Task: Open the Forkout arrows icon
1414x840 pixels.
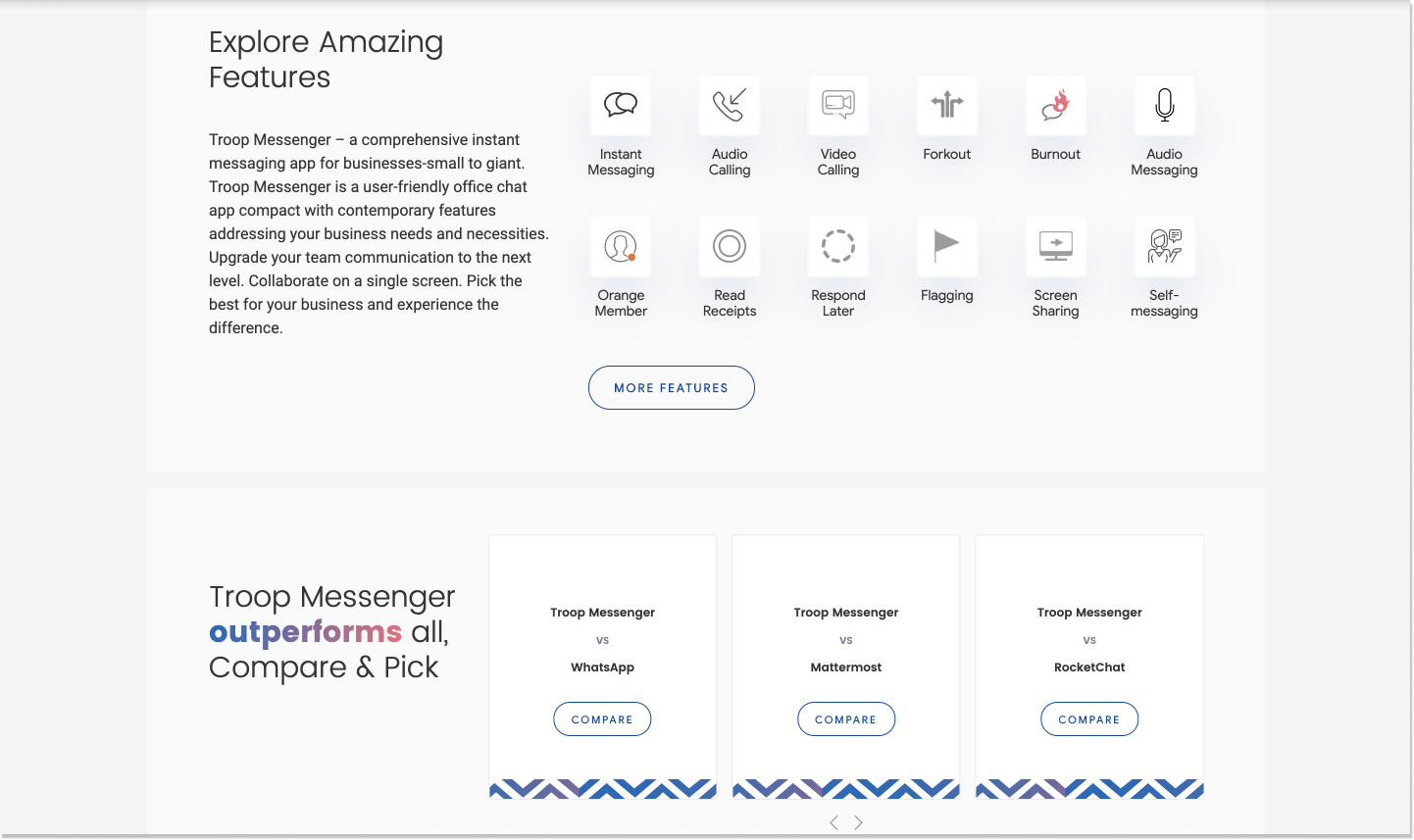Action: pos(947,105)
